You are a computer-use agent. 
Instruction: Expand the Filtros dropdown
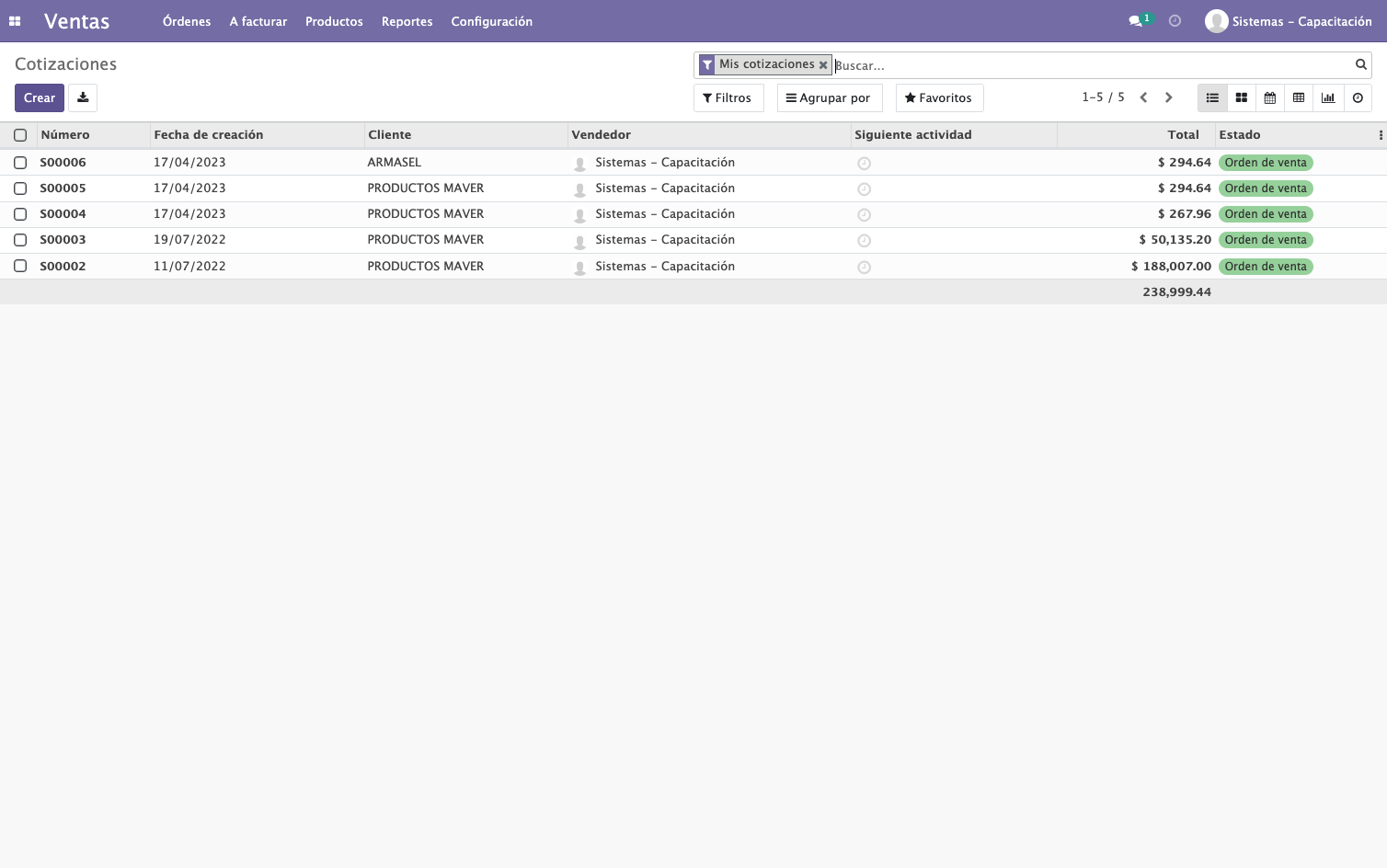tap(728, 97)
